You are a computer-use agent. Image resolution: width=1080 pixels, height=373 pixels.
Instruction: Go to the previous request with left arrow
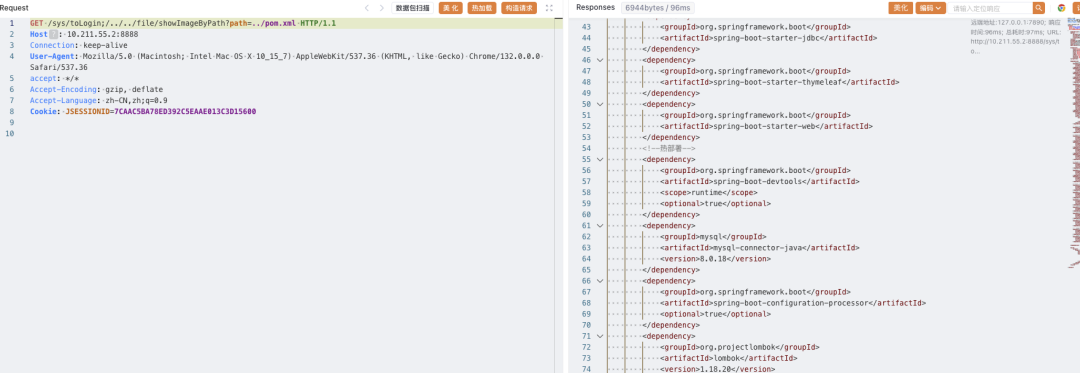point(366,8)
